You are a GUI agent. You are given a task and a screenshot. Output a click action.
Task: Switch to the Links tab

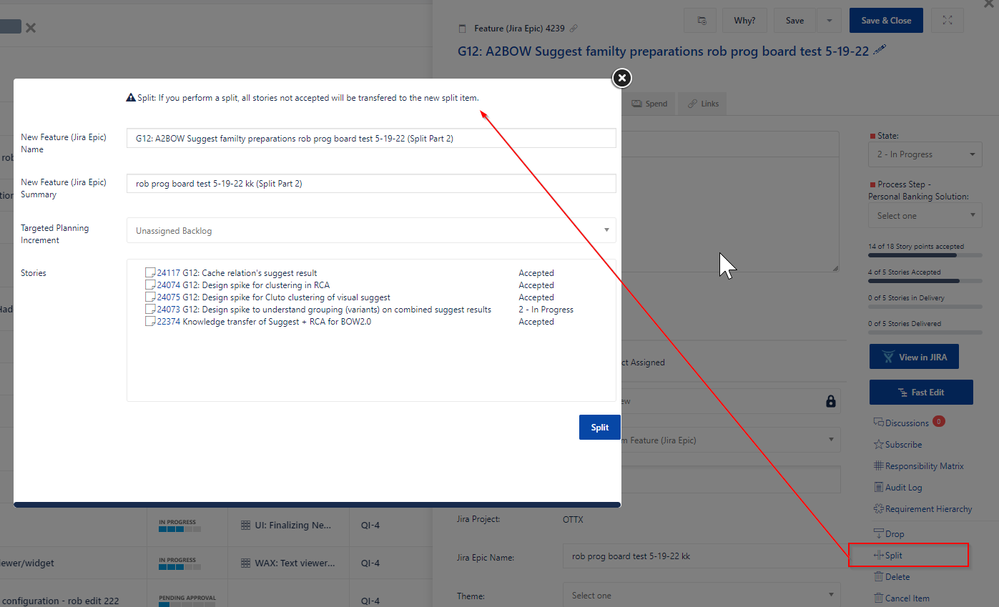703,103
